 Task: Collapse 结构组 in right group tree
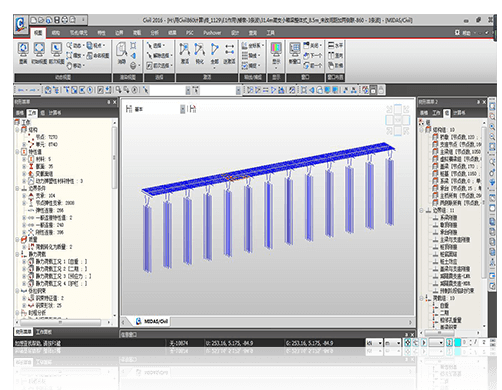click(x=421, y=130)
